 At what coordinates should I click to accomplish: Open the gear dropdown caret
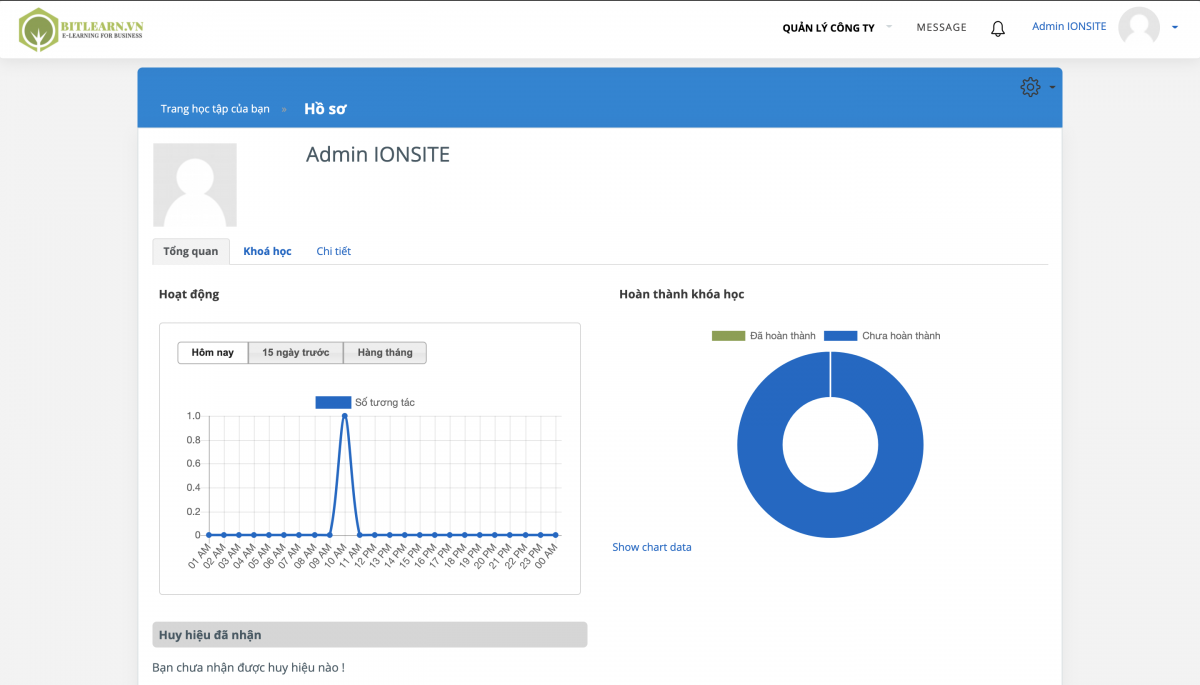click(x=1052, y=88)
